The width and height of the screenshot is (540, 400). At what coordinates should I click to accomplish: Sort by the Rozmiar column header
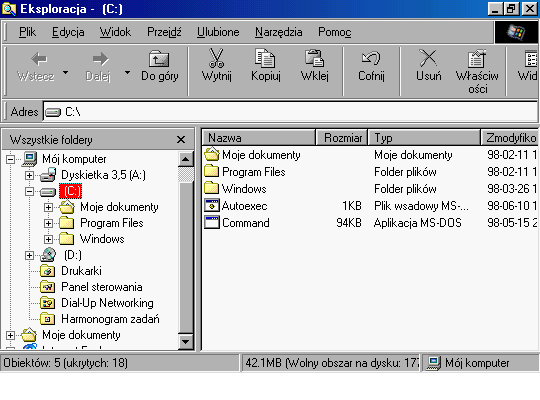pyautogui.click(x=342, y=138)
